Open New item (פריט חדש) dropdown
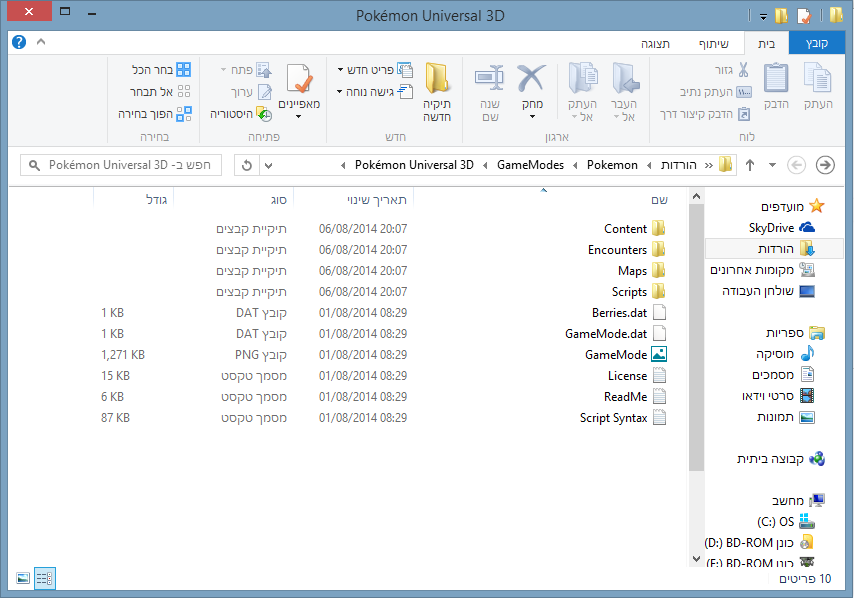The image size is (854, 598). (375, 70)
